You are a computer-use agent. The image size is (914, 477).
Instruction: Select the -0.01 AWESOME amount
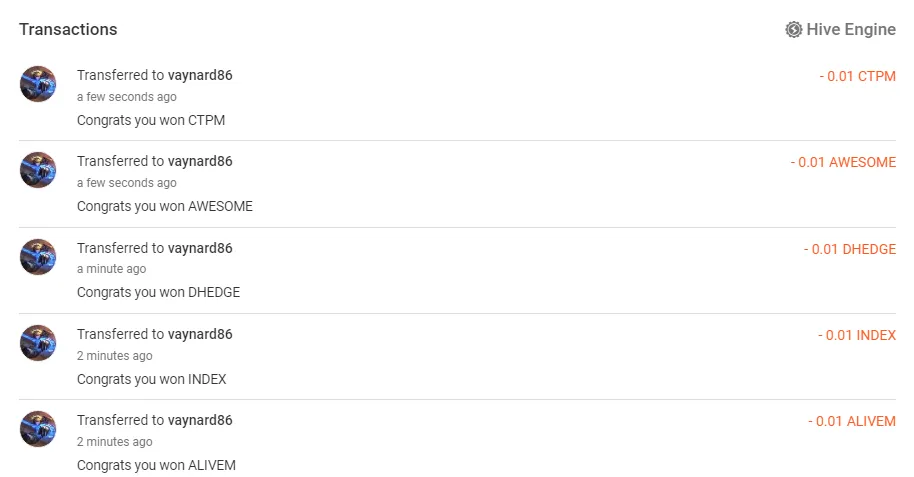[x=843, y=163]
